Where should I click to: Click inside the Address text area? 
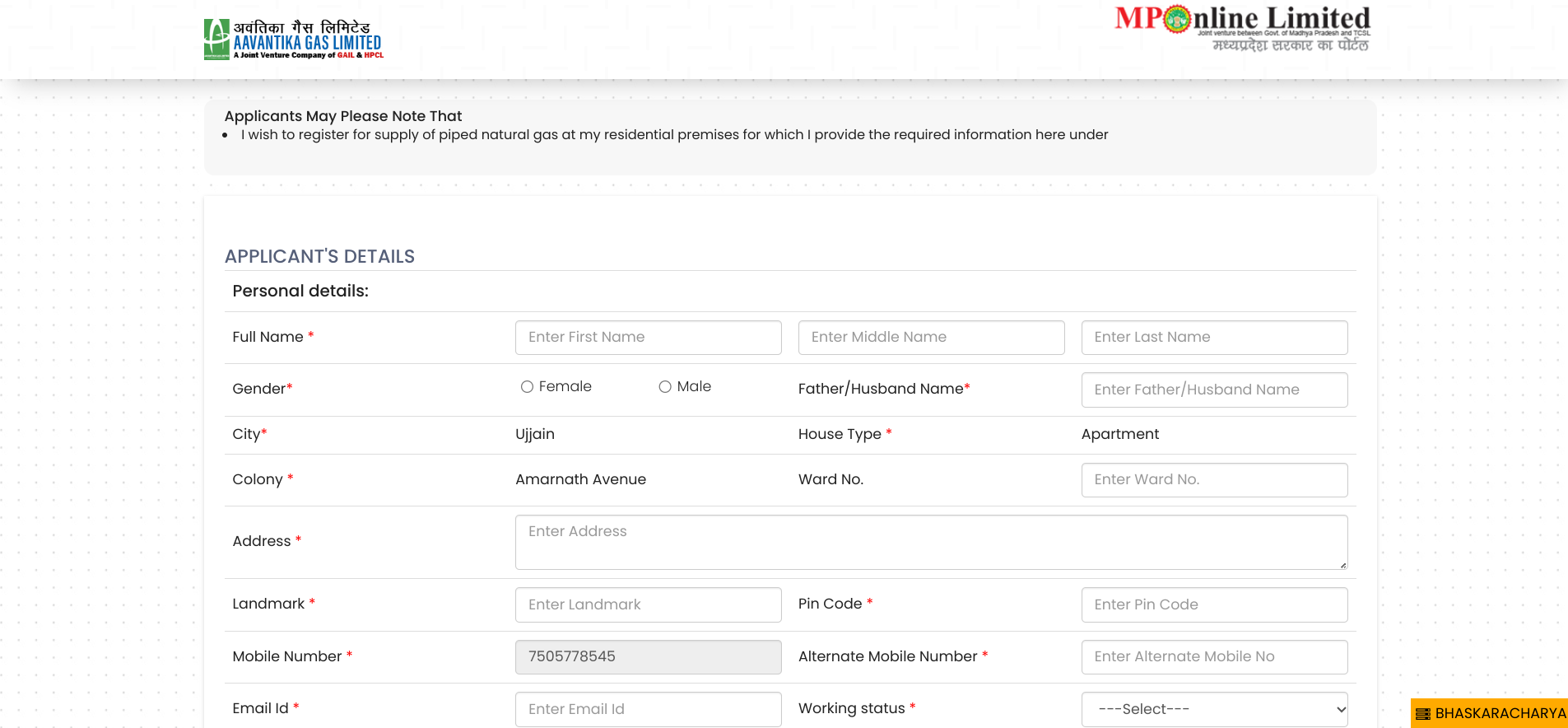point(931,542)
